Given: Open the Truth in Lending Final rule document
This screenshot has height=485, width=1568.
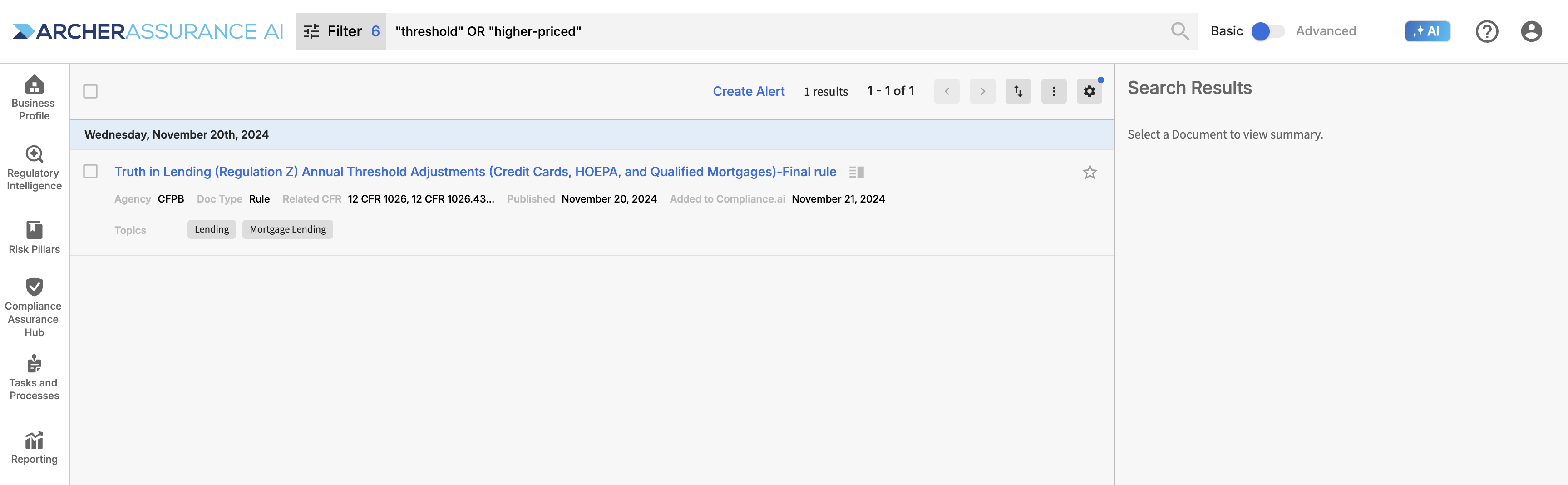Looking at the screenshot, I should tap(475, 172).
